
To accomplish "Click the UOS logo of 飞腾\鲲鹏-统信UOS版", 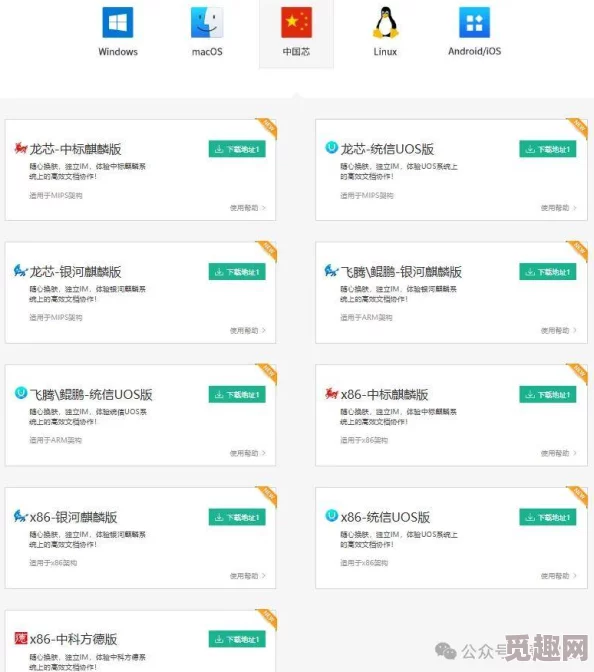I will (21, 392).
